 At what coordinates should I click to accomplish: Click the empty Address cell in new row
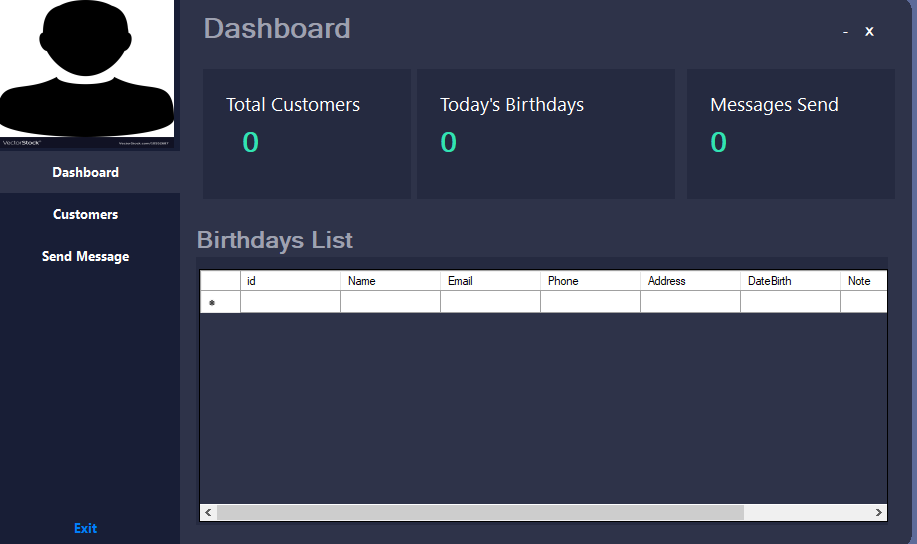coord(690,302)
